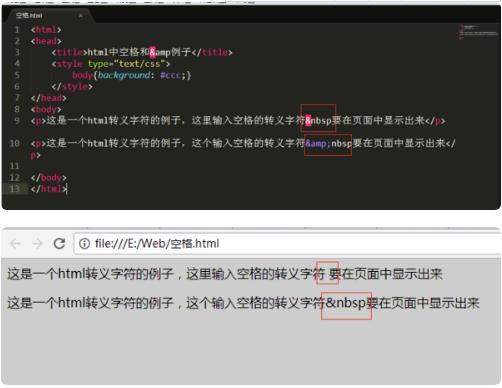The width and height of the screenshot is (502, 388).
Task: Click &nbsp in the line 9 code
Action: coord(318,120)
